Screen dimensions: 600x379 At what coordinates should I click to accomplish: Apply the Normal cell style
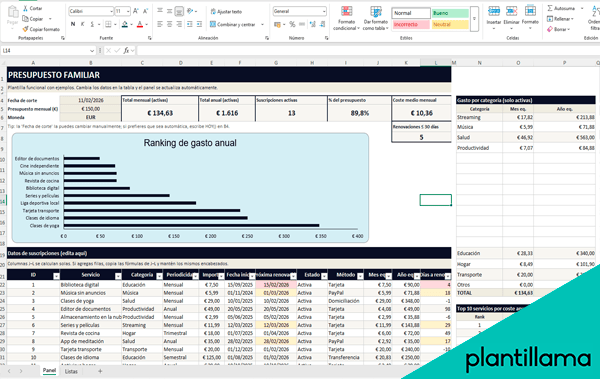[411, 13]
